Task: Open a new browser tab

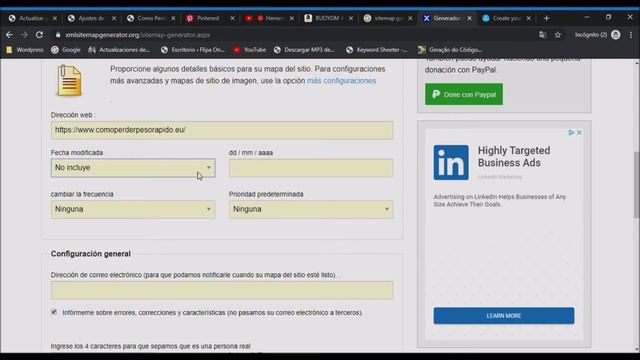Action: click(547, 18)
